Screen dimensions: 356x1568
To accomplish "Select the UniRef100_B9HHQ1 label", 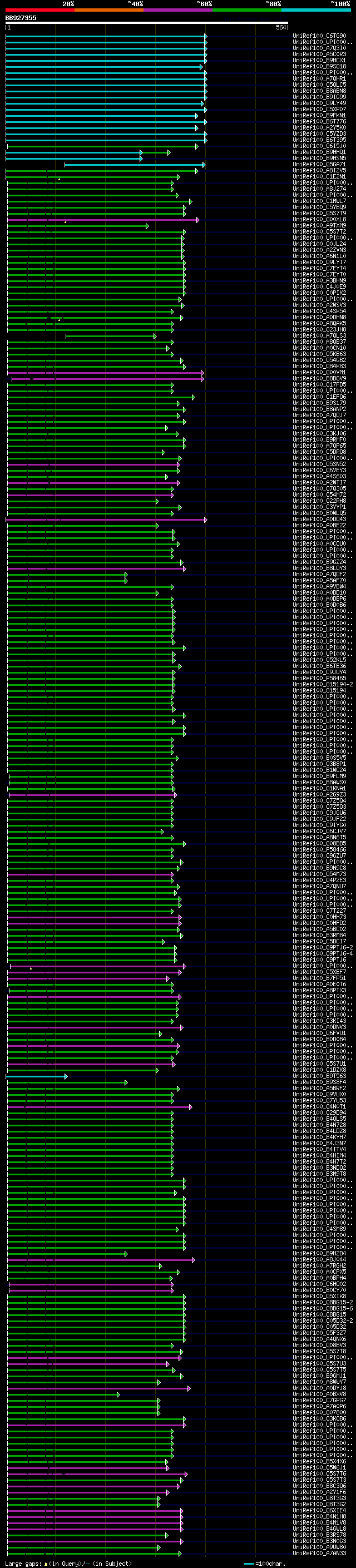I will pos(319,152).
